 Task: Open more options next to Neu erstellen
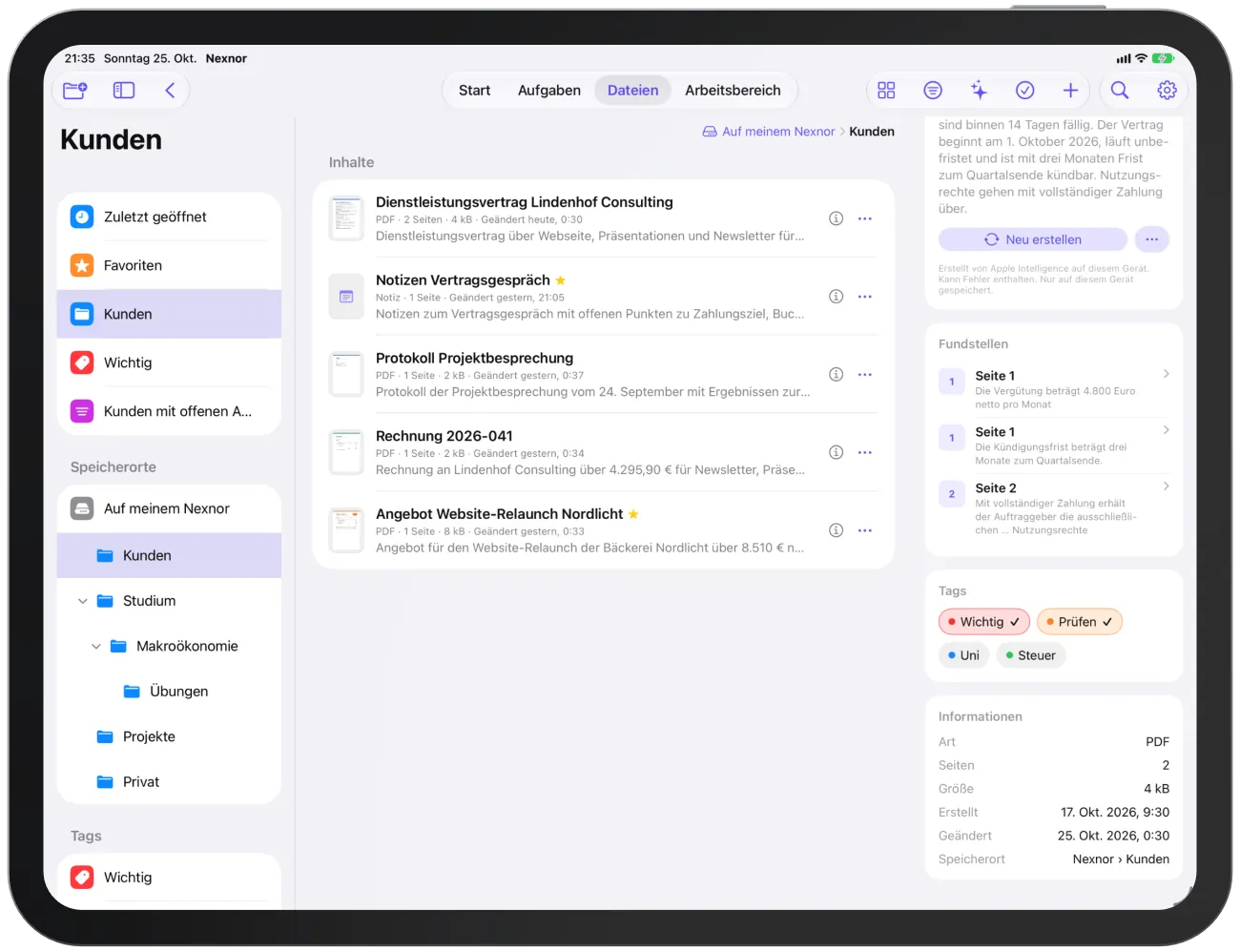(1152, 239)
